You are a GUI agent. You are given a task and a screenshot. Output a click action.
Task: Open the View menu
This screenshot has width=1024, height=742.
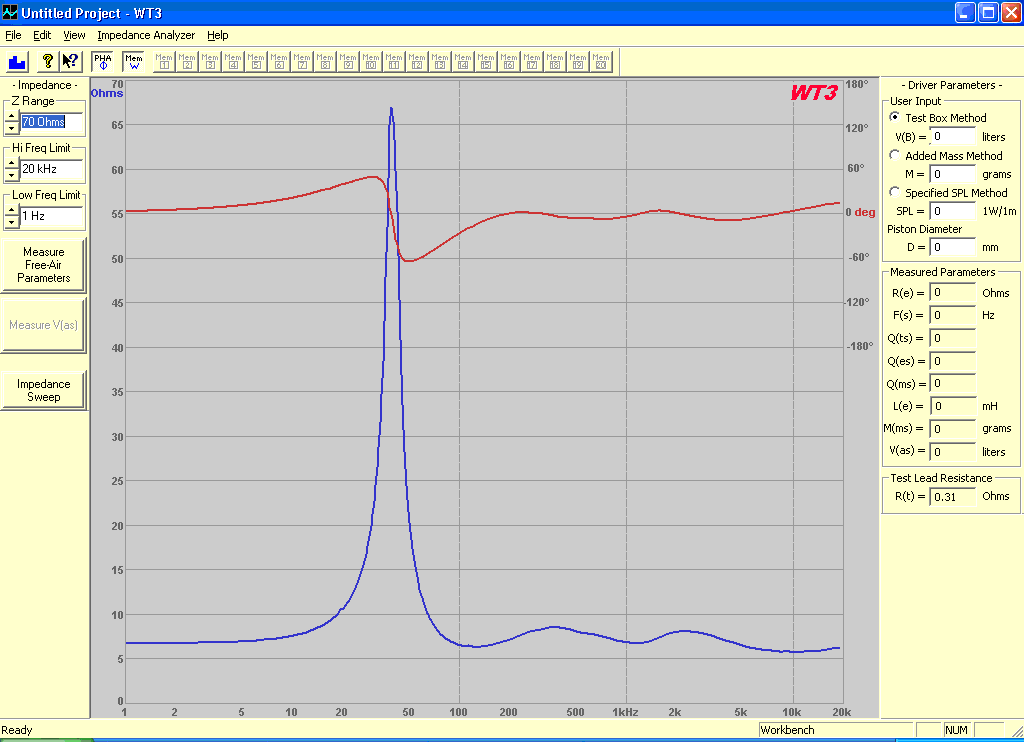74,35
